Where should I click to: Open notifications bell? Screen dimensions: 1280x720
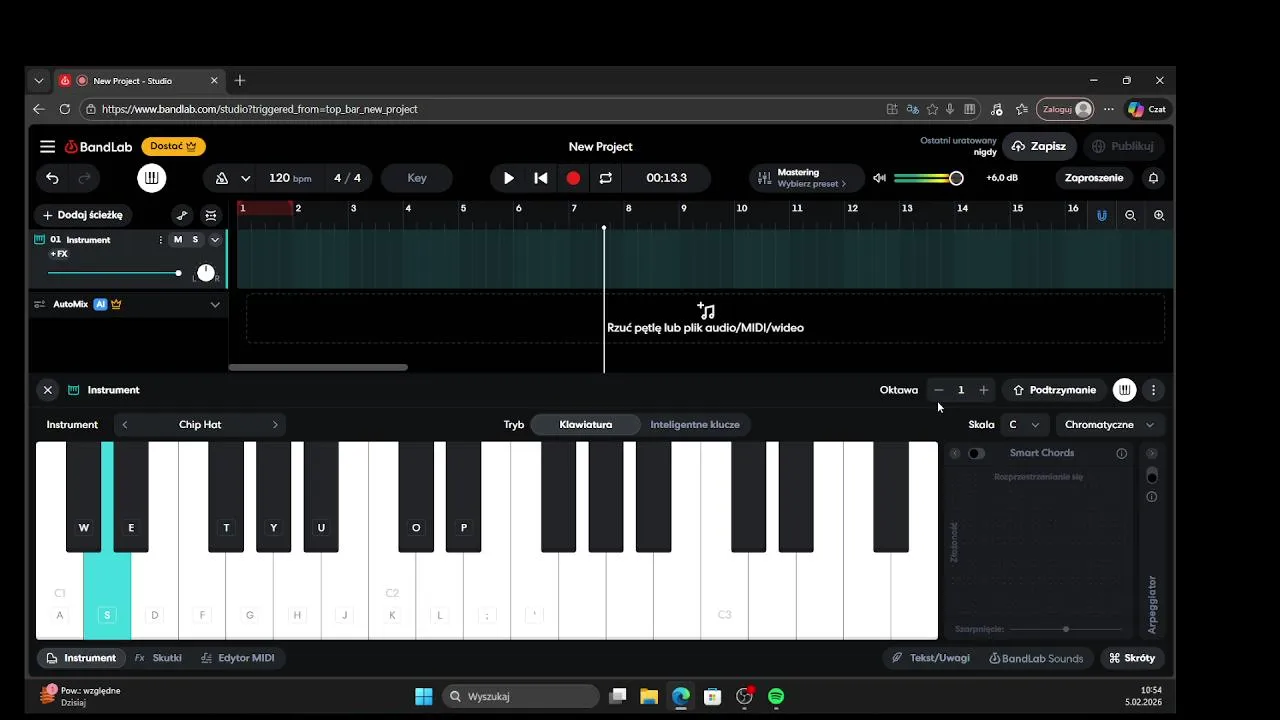(1153, 178)
